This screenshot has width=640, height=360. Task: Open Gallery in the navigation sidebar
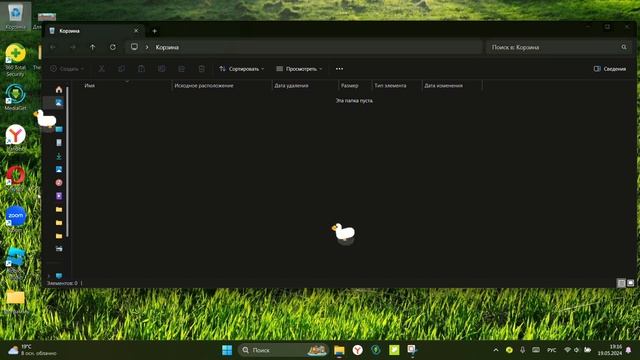(59, 102)
